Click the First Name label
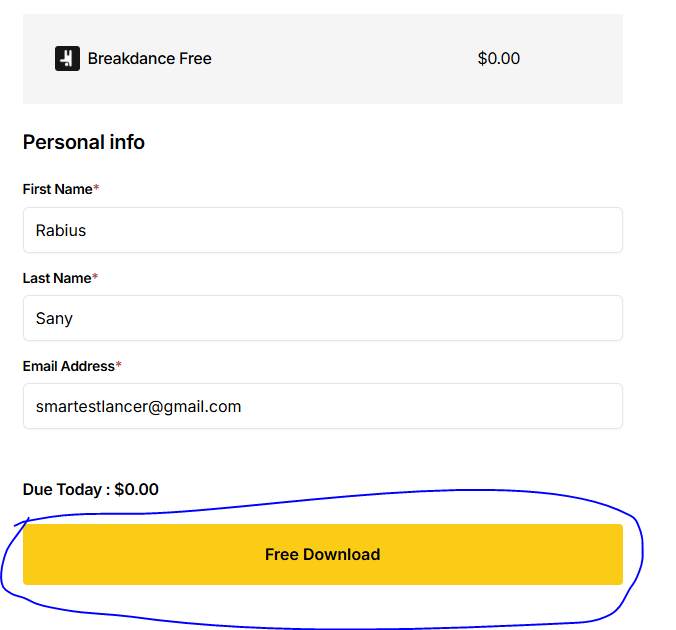 coord(58,189)
